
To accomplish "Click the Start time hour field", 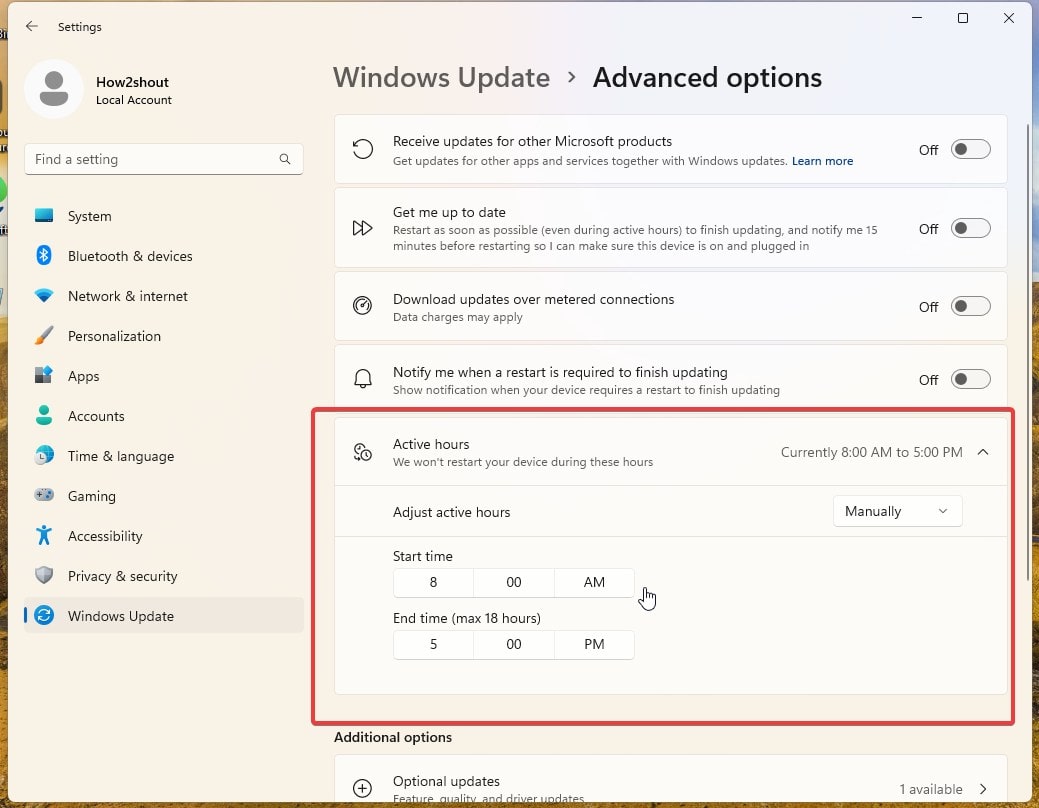I will [433, 583].
